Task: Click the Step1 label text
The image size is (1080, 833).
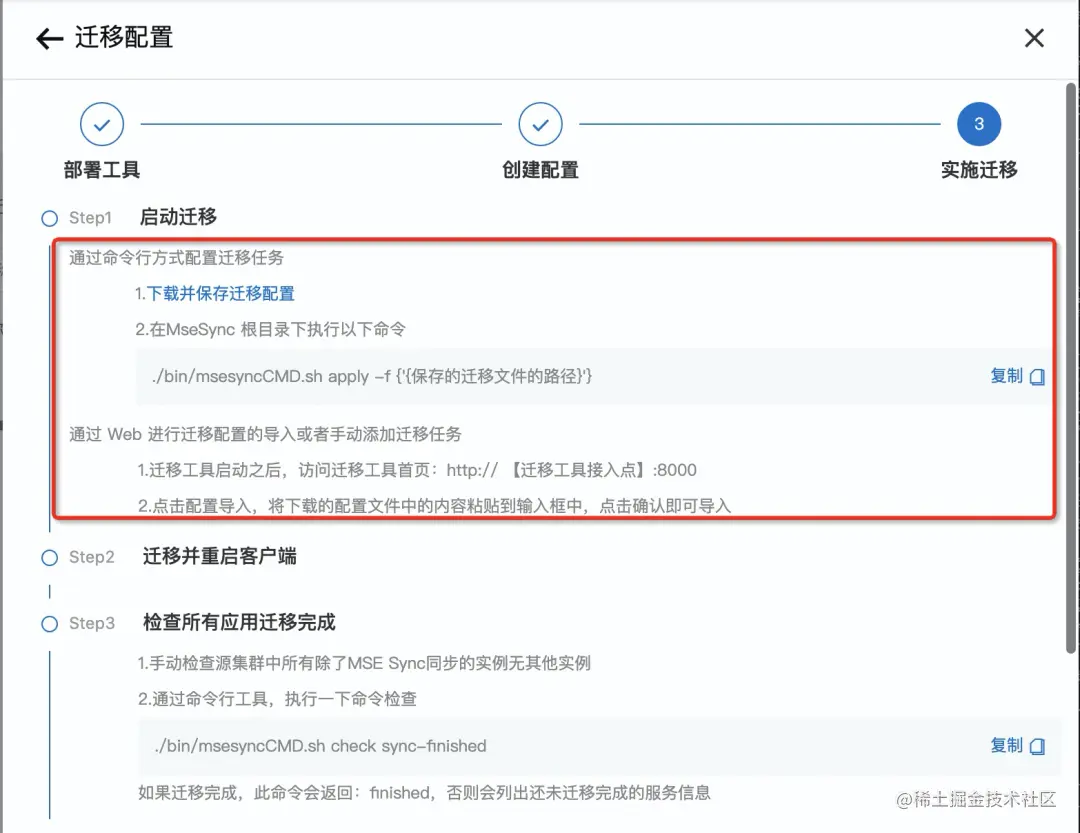Action: (x=90, y=218)
